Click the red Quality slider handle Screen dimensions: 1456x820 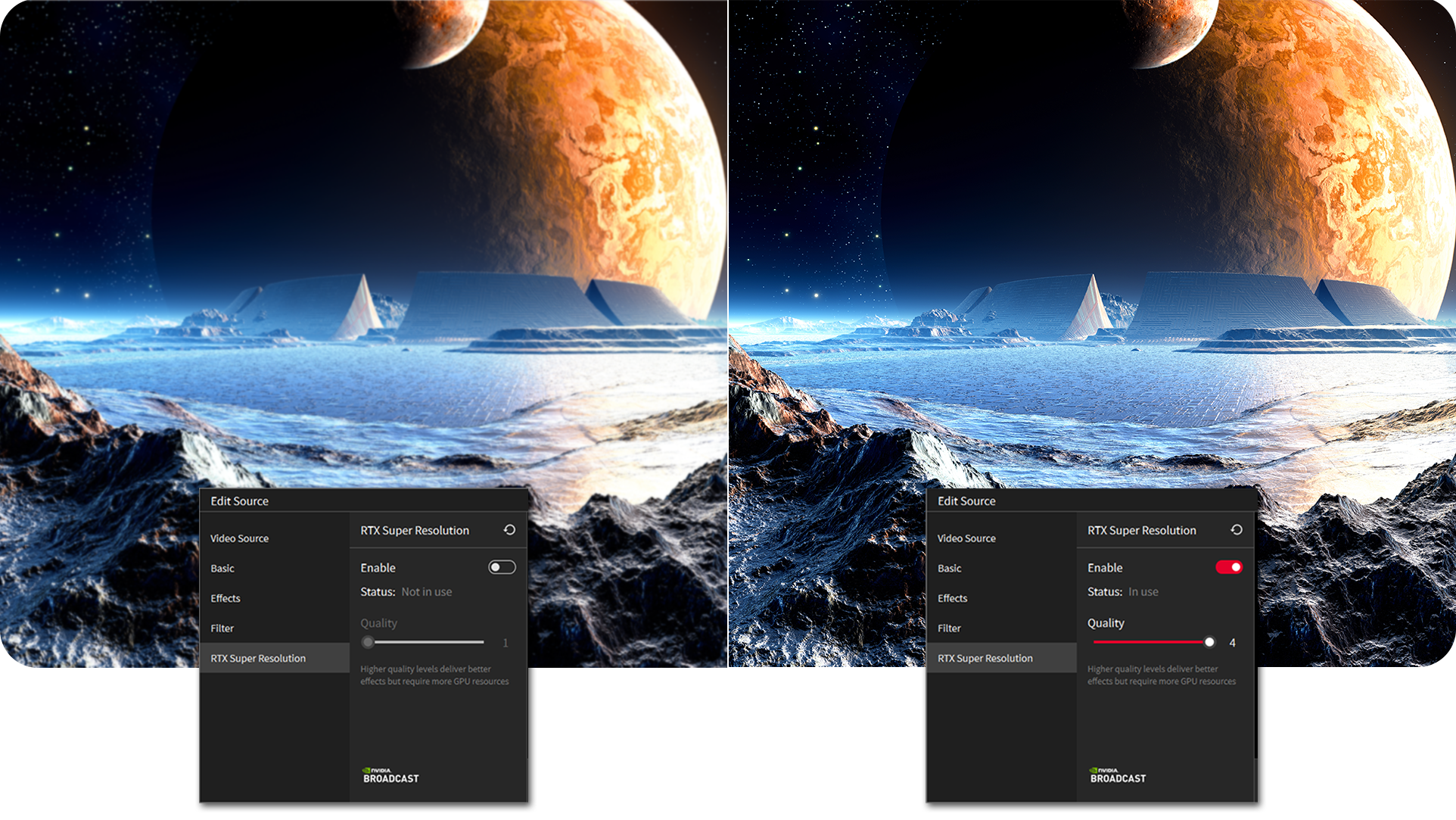coord(1209,642)
